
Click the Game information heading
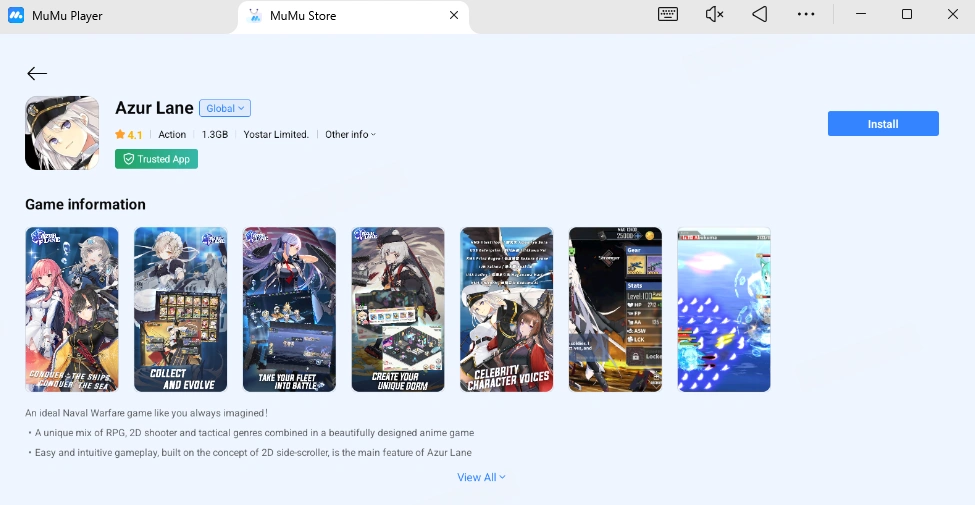[x=85, y=205]
